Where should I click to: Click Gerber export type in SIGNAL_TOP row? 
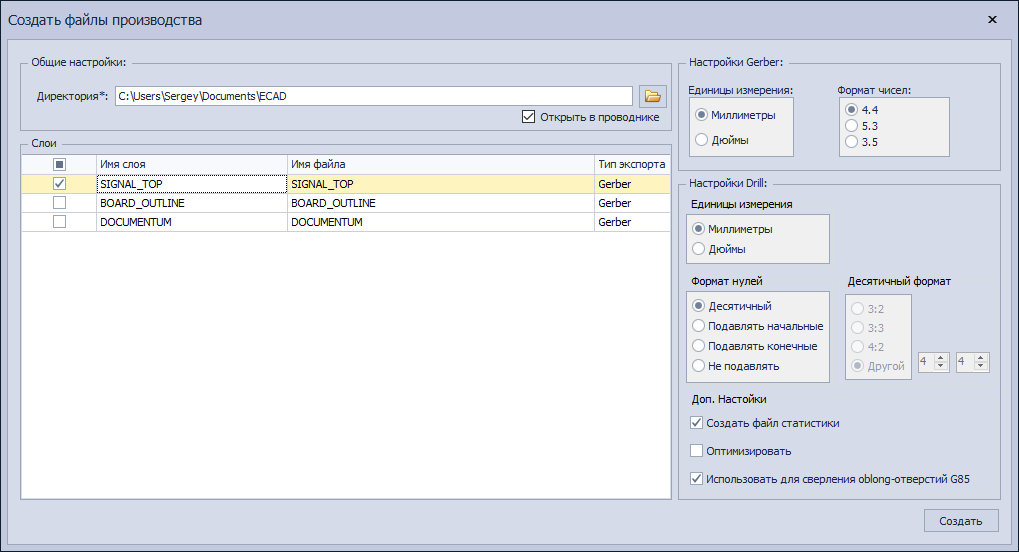click(632, 184)
